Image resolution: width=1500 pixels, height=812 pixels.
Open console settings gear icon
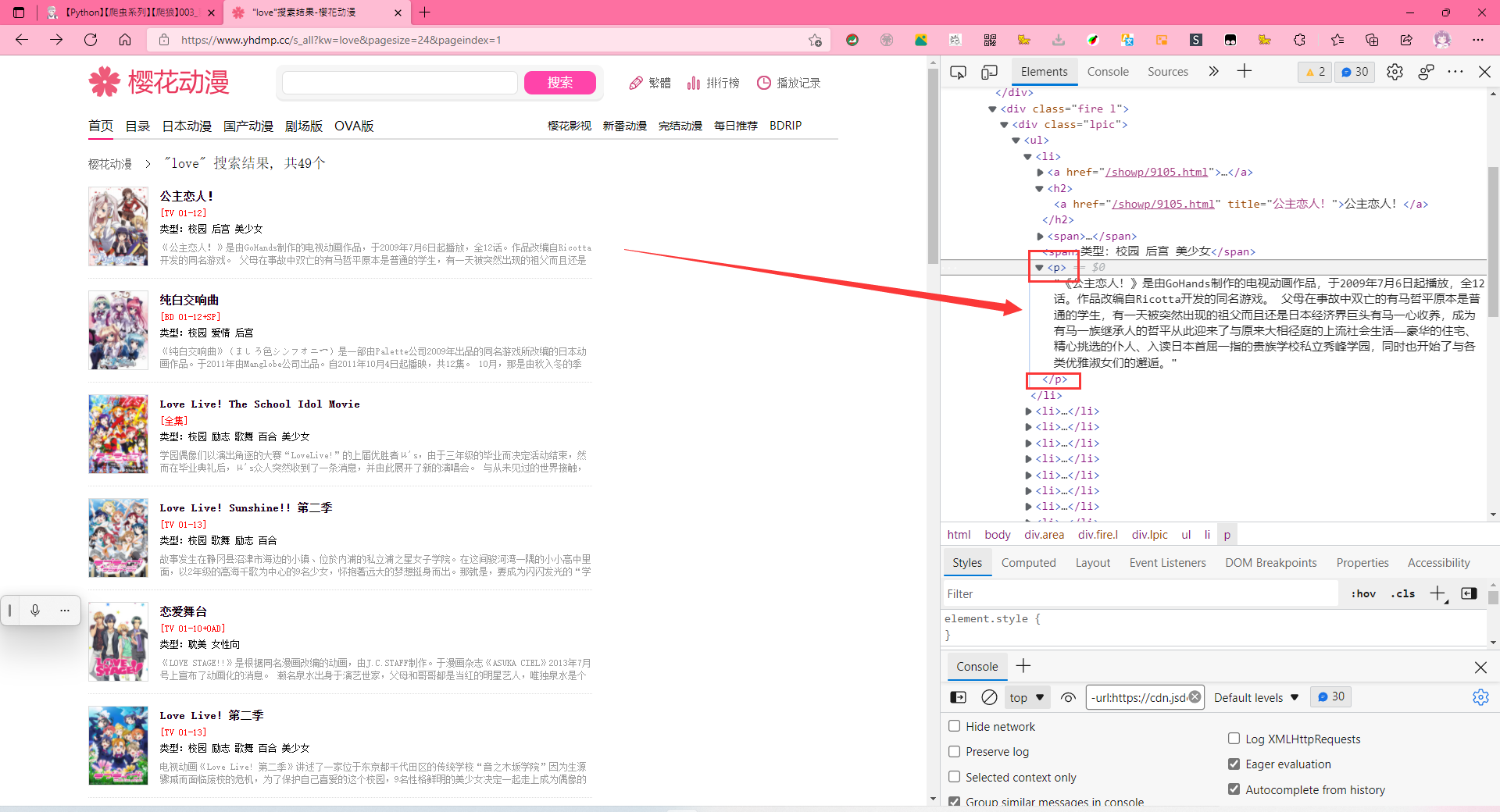coord(1480,697)
